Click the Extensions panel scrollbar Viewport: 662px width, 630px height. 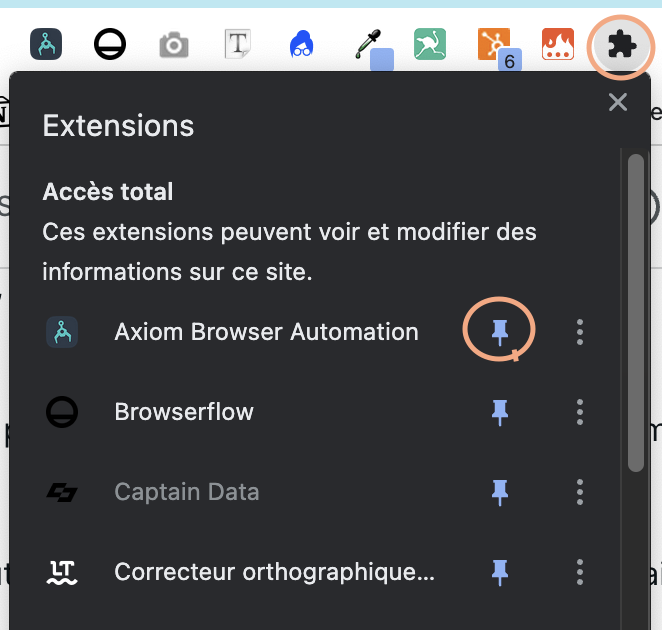636,311
